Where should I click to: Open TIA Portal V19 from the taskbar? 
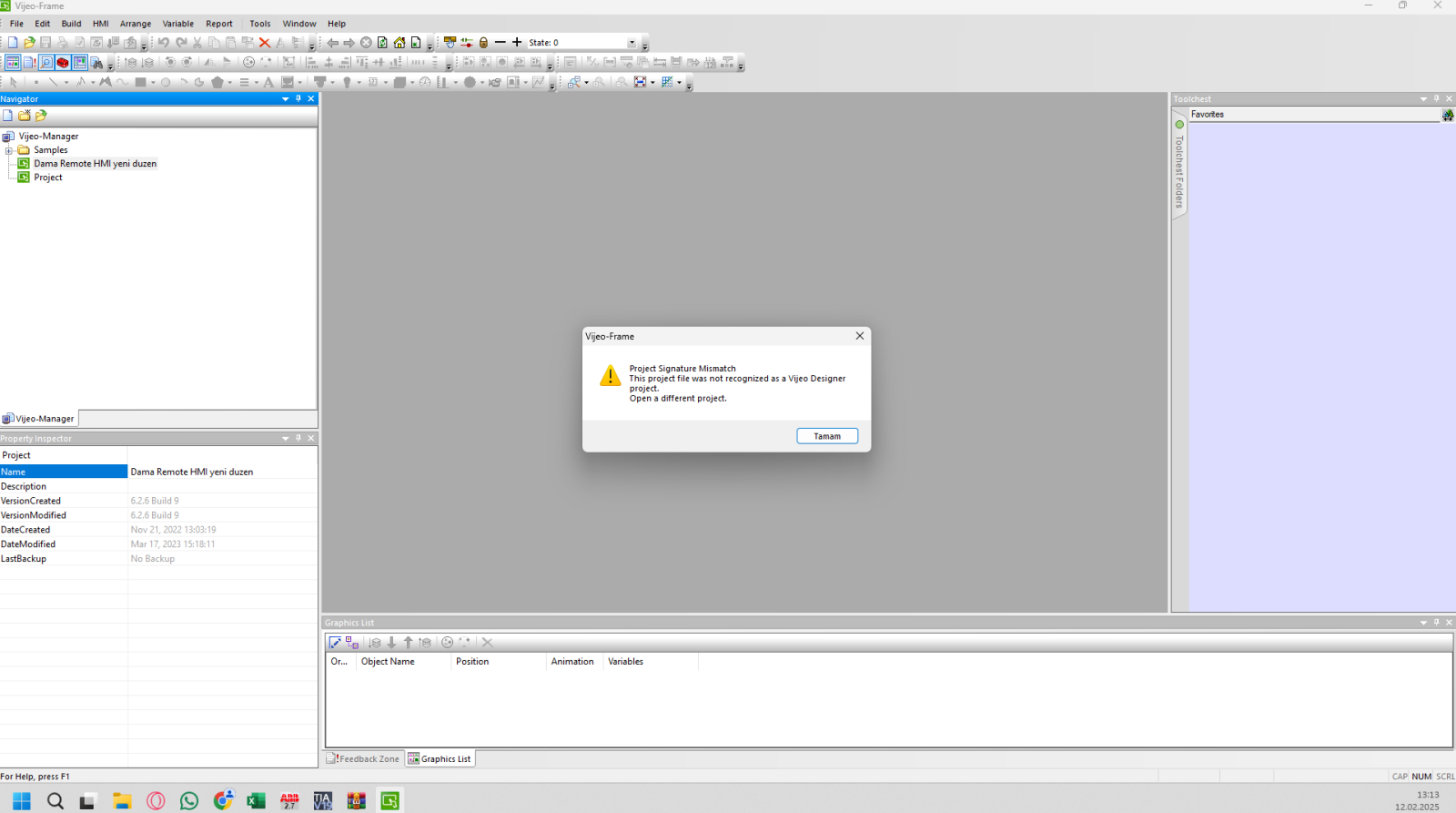click(323, 801)
